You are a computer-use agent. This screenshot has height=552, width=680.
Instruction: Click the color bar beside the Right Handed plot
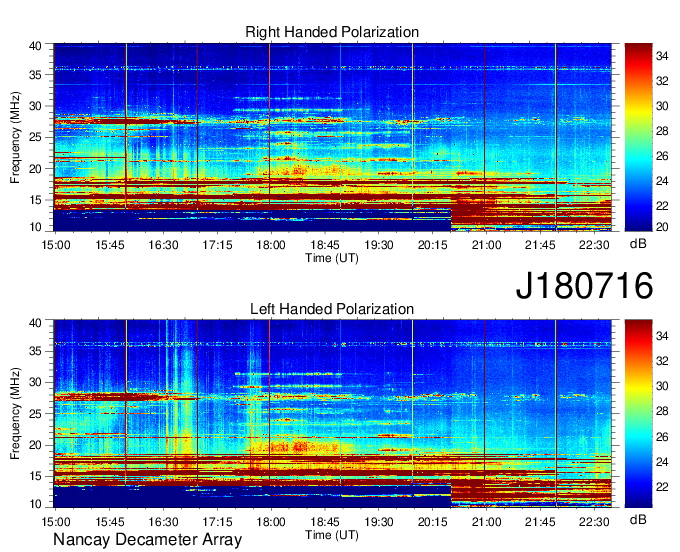tap(638, 137)
